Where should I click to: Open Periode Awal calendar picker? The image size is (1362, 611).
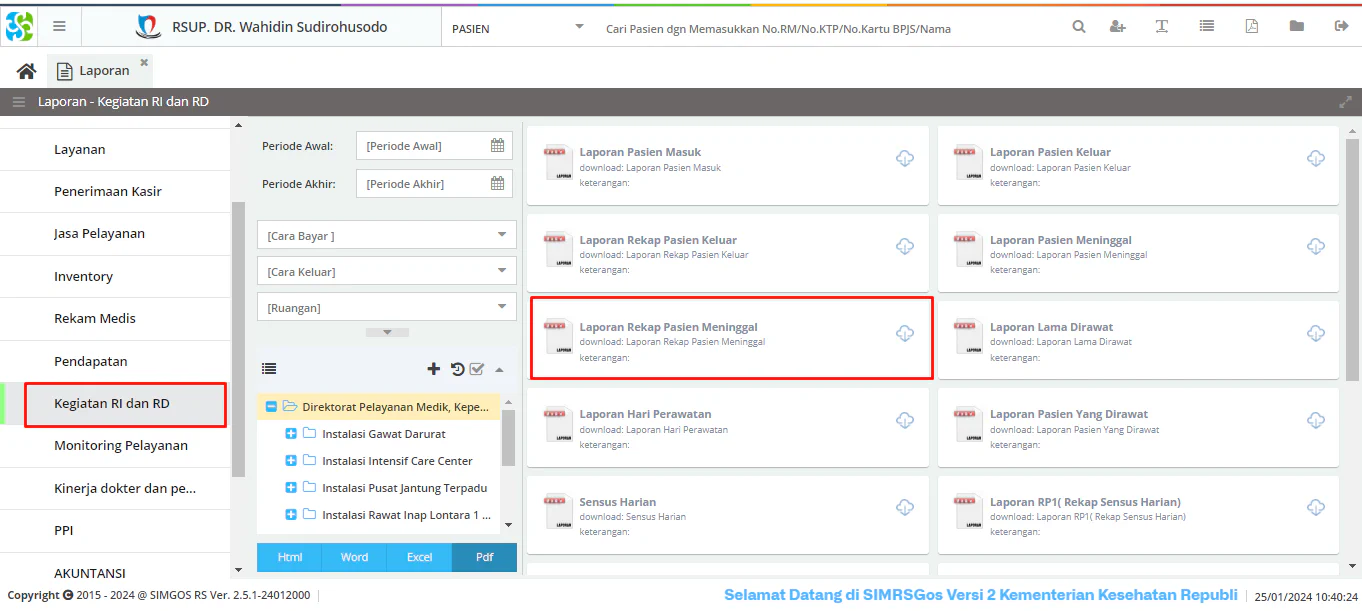(x=497, y=146)
